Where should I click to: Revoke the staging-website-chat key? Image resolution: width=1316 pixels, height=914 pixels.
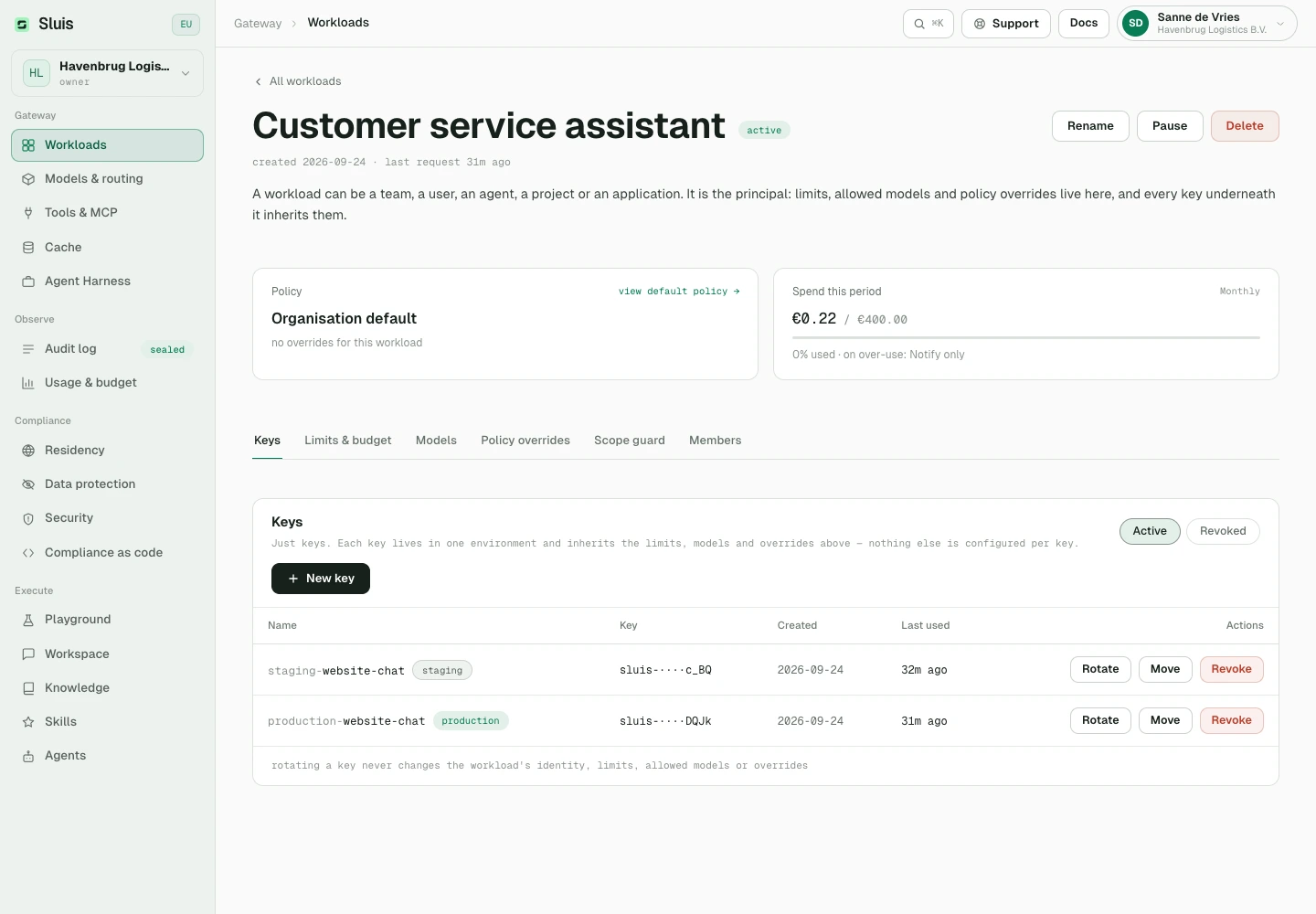[1232, 669]
